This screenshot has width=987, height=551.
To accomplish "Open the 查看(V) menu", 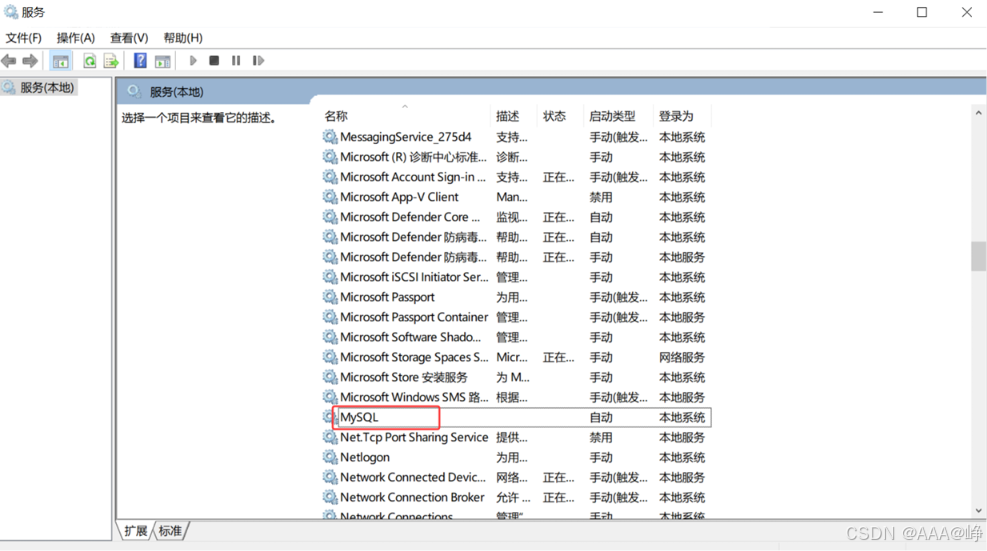I will click(x=129, y=38).
